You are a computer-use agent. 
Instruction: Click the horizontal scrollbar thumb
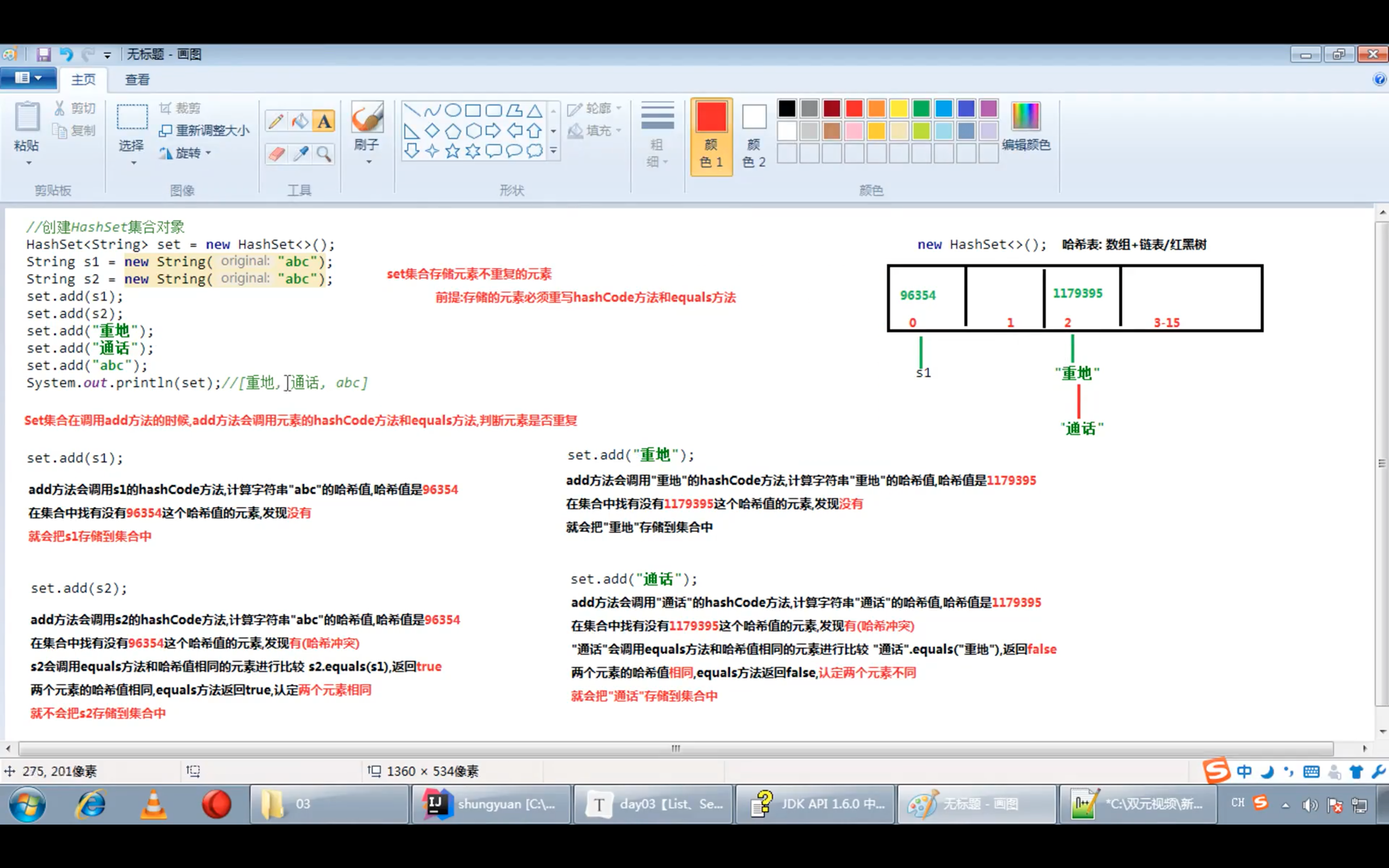point(676,748)
